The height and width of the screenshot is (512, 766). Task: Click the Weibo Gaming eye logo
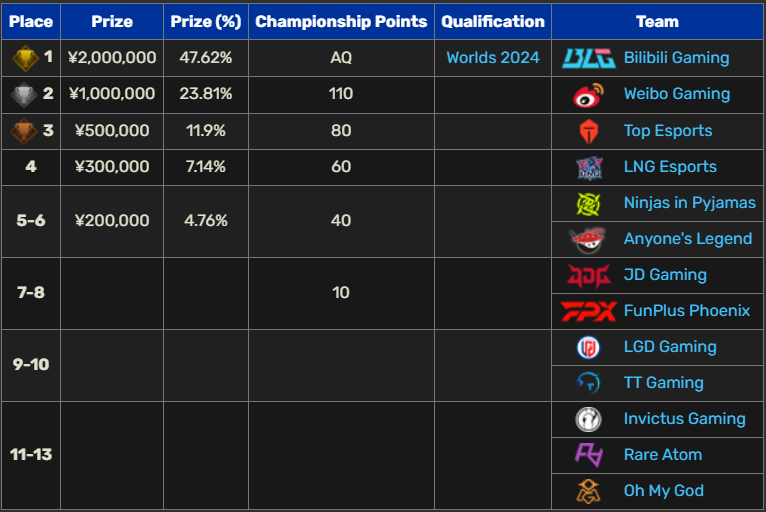coord(589,94)
